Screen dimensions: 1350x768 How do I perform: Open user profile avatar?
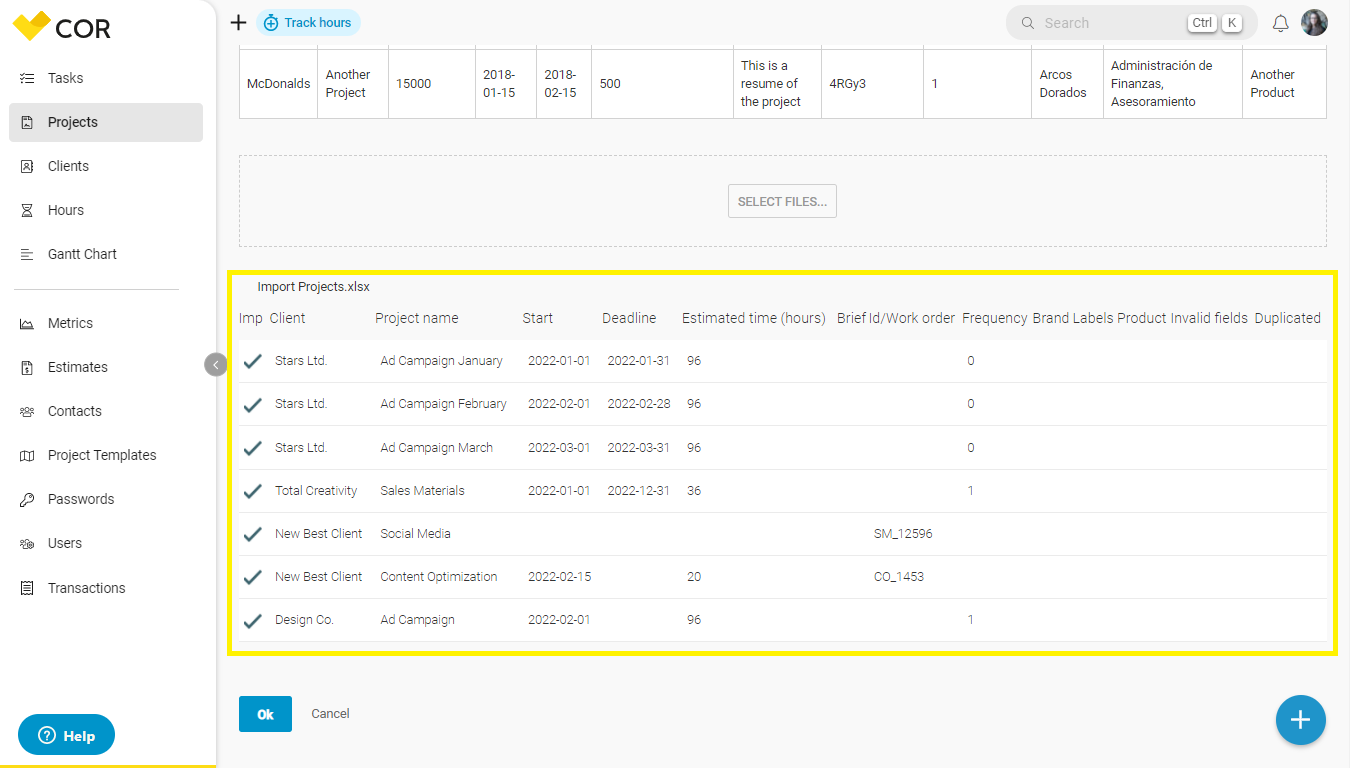click(1314, 23)
